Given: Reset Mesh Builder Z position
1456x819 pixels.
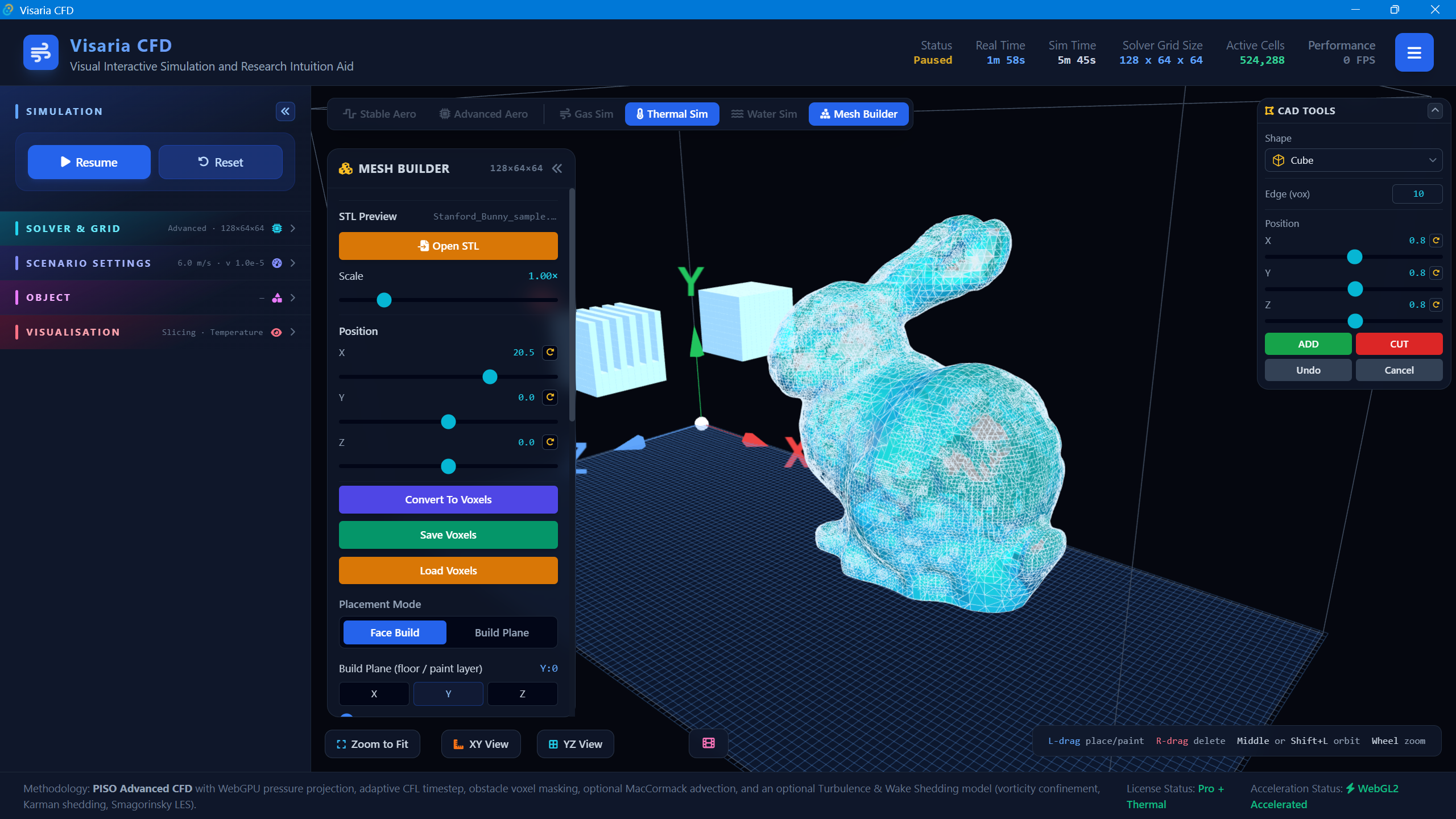Looking at the screenshot, I should pos(550,442).
